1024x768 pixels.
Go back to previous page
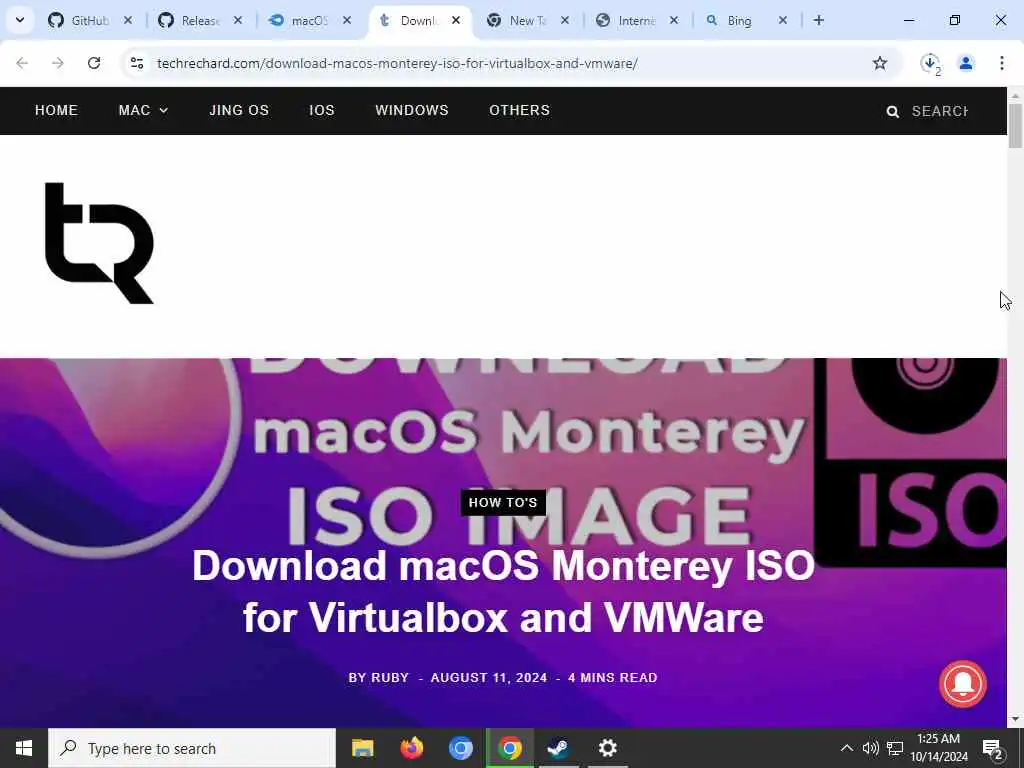click(x=22, y=63)
